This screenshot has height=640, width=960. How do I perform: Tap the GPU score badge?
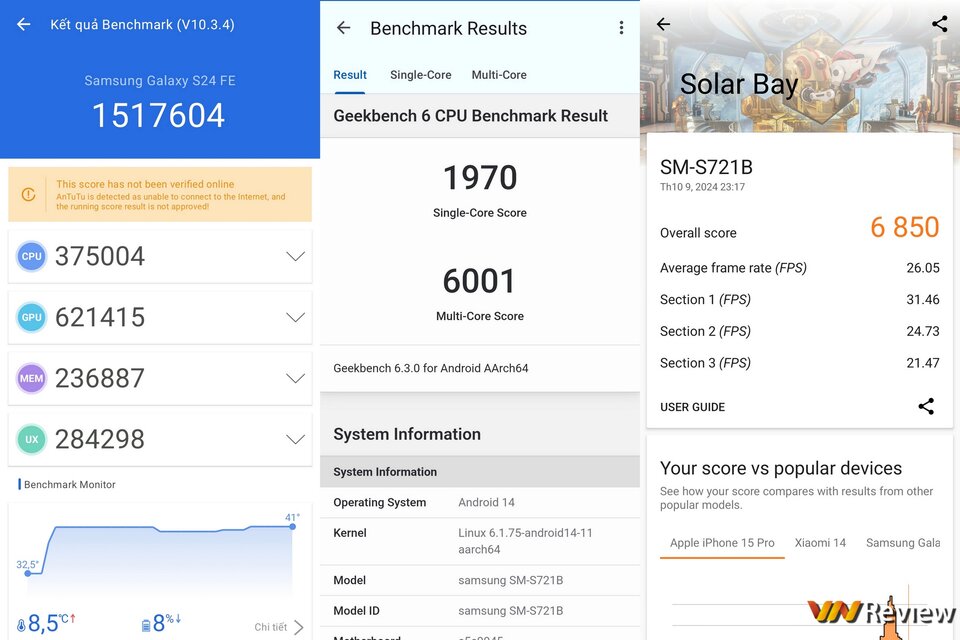coord(31,317)
